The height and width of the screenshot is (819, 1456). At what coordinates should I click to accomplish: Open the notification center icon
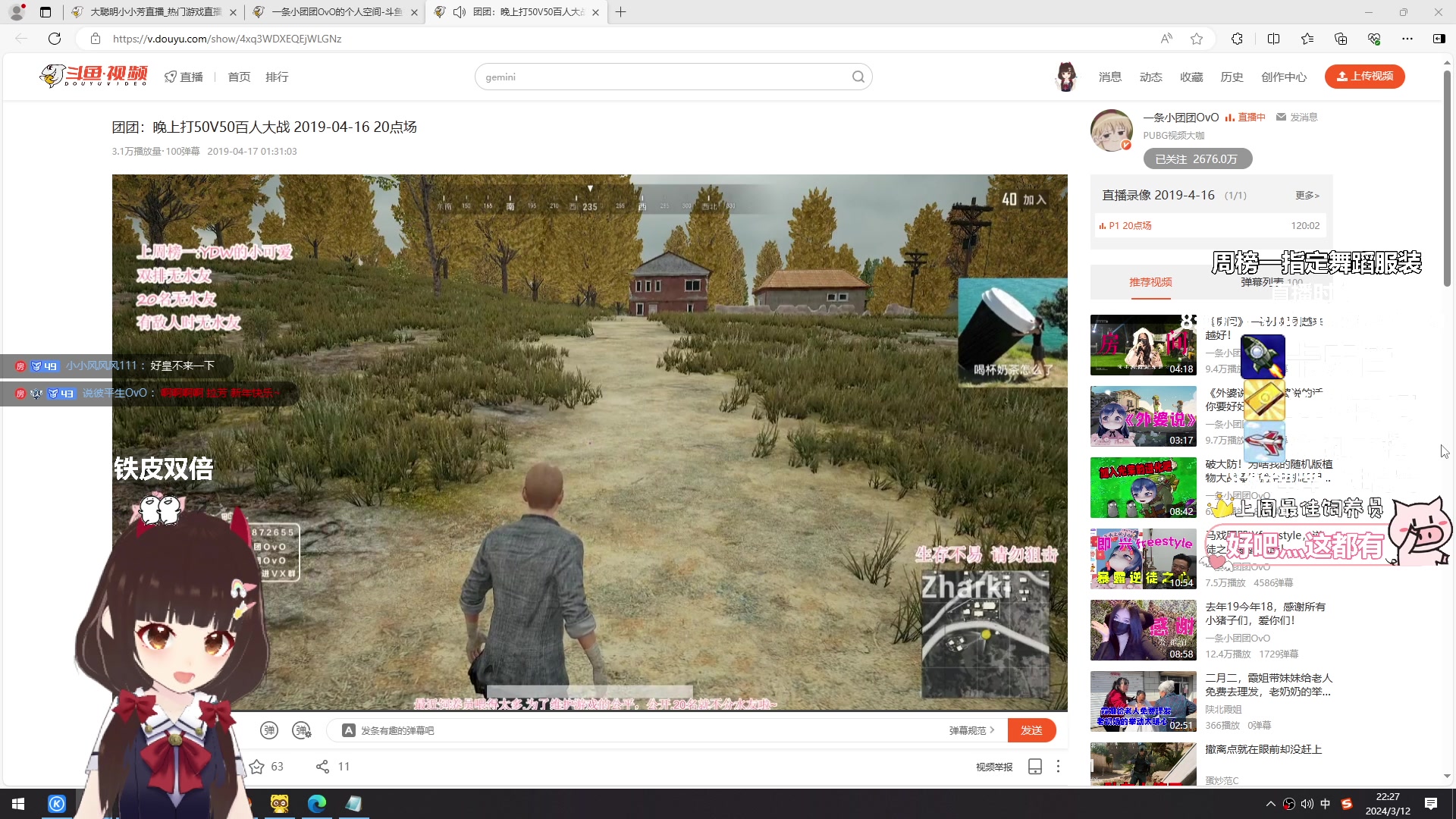pyautogui.click(x=1431, y=804)
